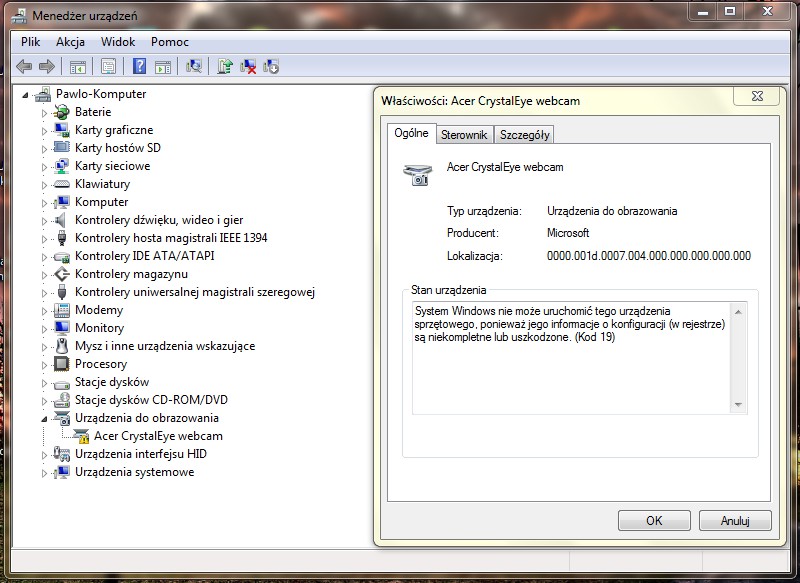The width and height of the screenshot is (800, 583).
Task: Select the Ogólne tab
Action: coord(411,133)
